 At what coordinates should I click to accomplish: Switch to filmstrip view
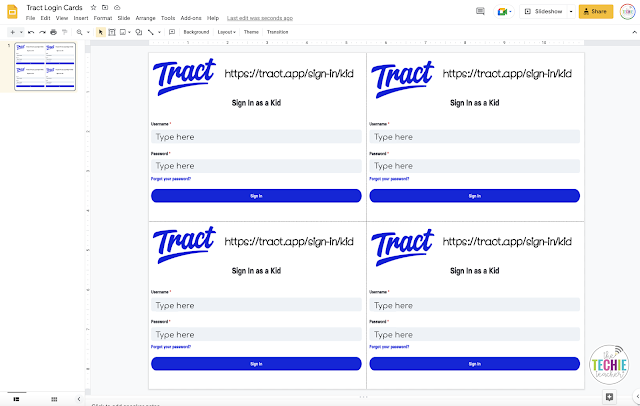(16, 399)
